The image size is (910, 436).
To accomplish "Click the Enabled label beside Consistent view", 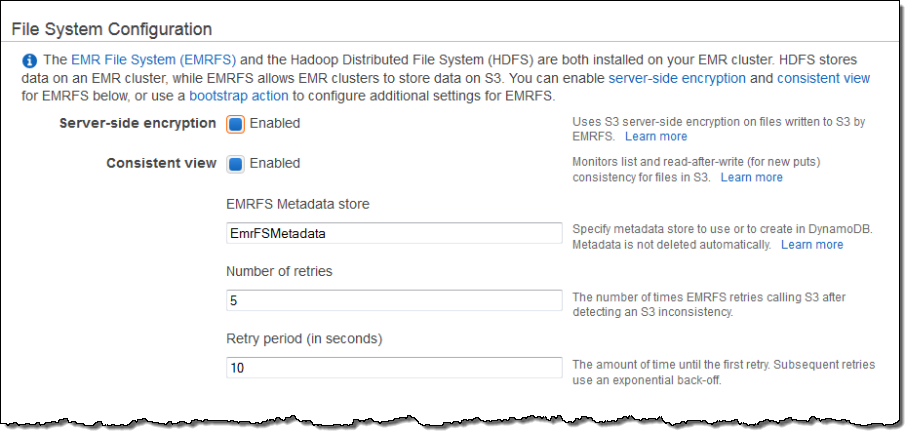I will click(274, 163).
